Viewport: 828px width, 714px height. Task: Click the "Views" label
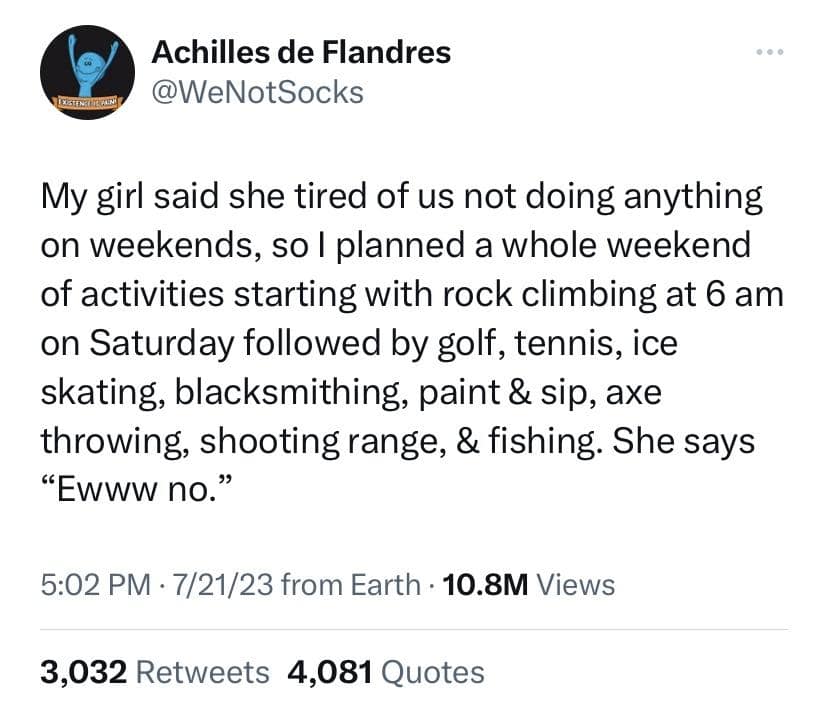[x=576, y=584]
